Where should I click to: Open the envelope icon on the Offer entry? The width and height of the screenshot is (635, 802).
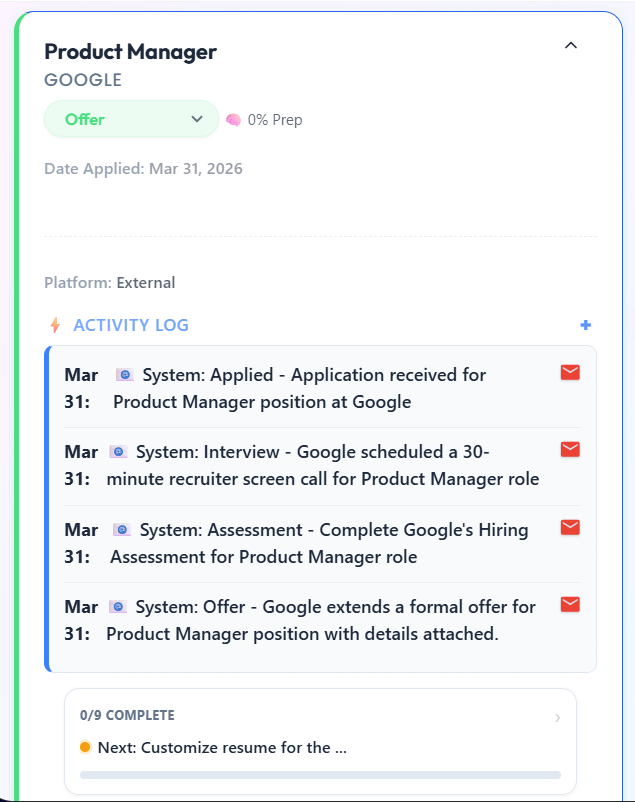pyautogui.click(x=569, y=605)
